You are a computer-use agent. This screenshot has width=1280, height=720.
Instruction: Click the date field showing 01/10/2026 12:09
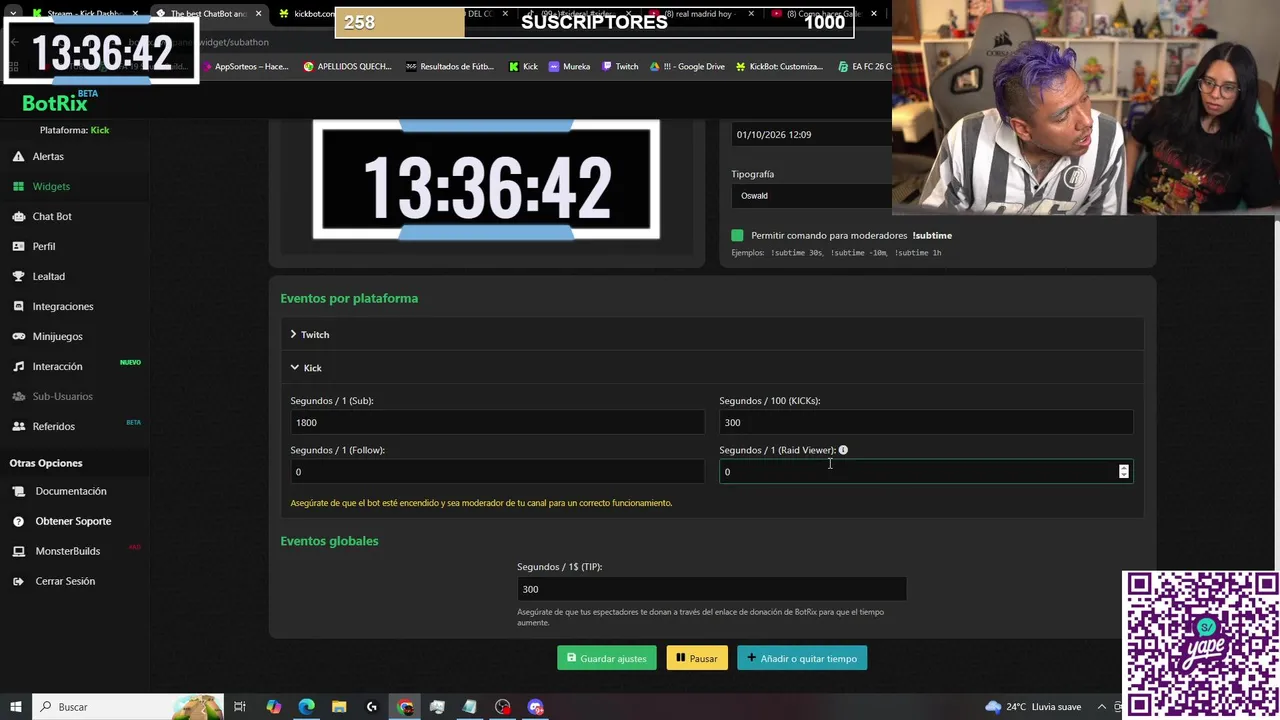812,134
